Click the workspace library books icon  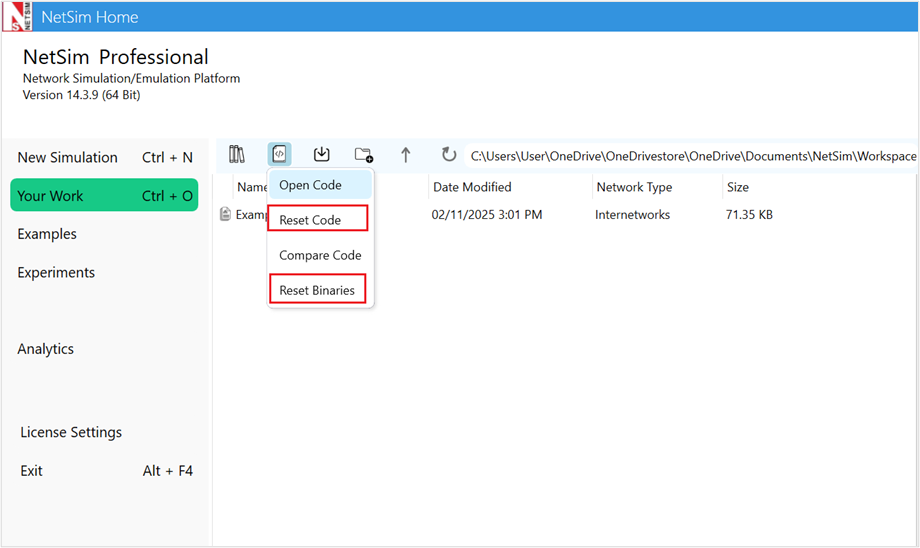(x=236, y=154)
